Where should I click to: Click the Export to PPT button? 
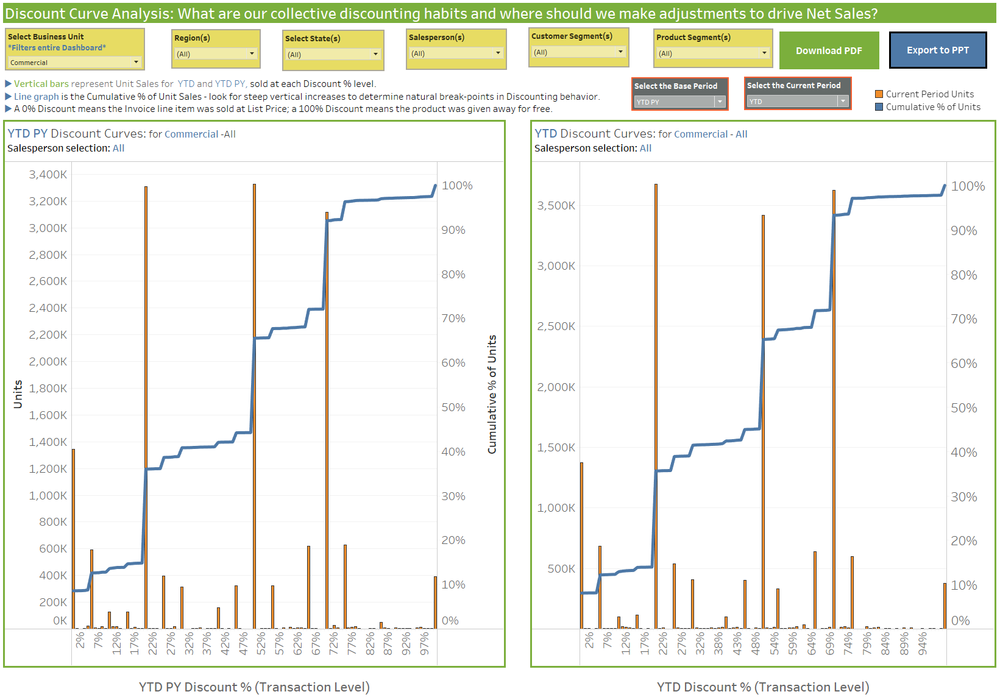(x=937, y=52)
